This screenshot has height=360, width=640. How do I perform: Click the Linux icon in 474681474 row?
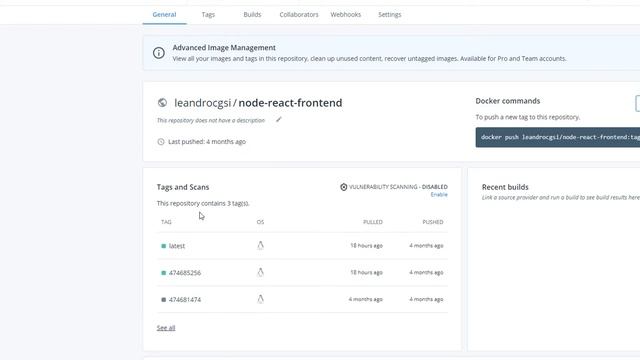pos(260,299)
